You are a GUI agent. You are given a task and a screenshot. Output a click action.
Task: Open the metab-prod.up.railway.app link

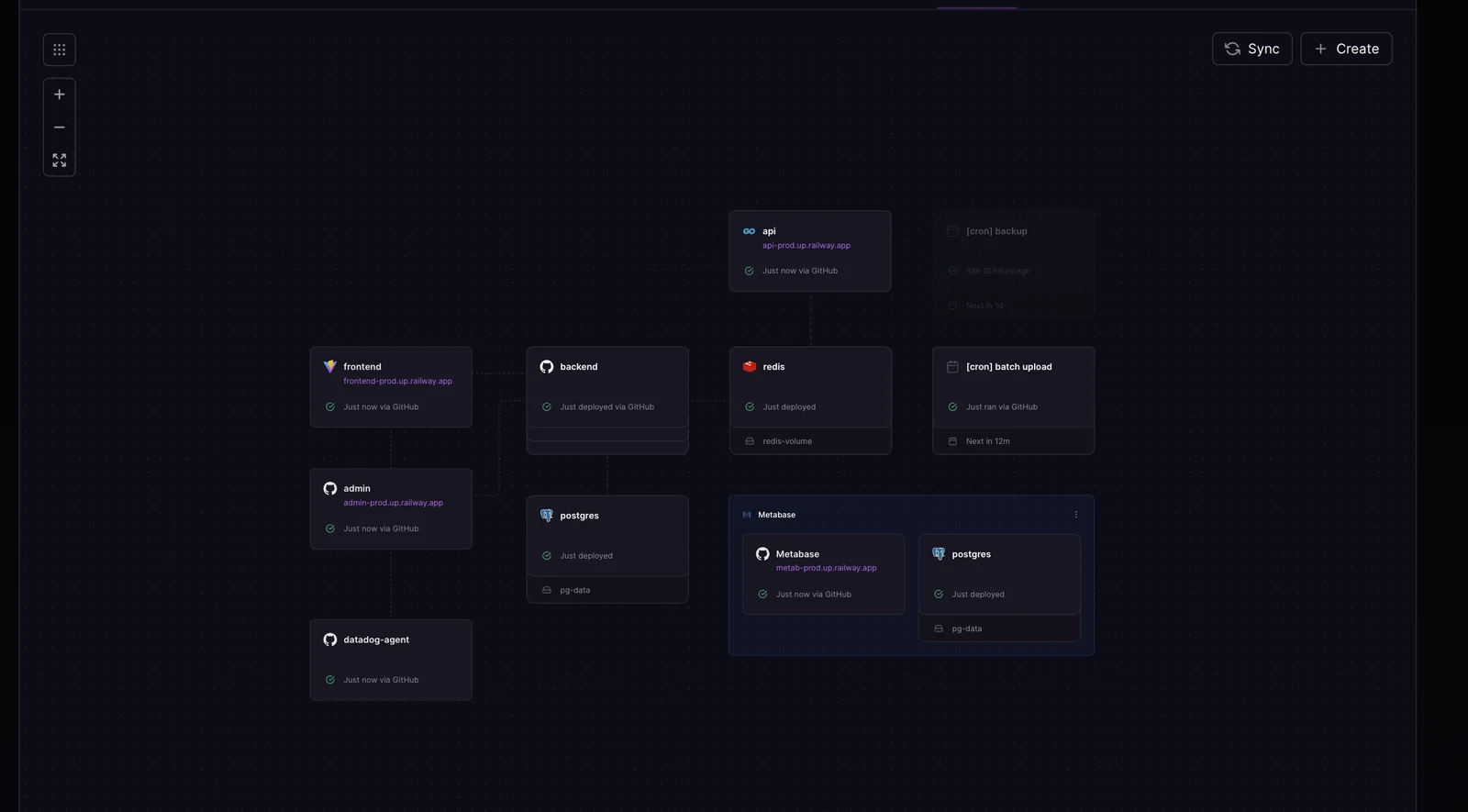(826, 568)
